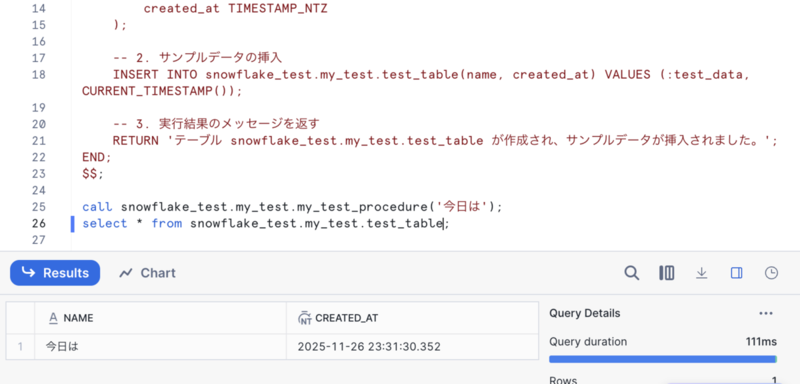Click the Query duration progress bar
Screen dimensions: 800x384
(x=663, y=360)
